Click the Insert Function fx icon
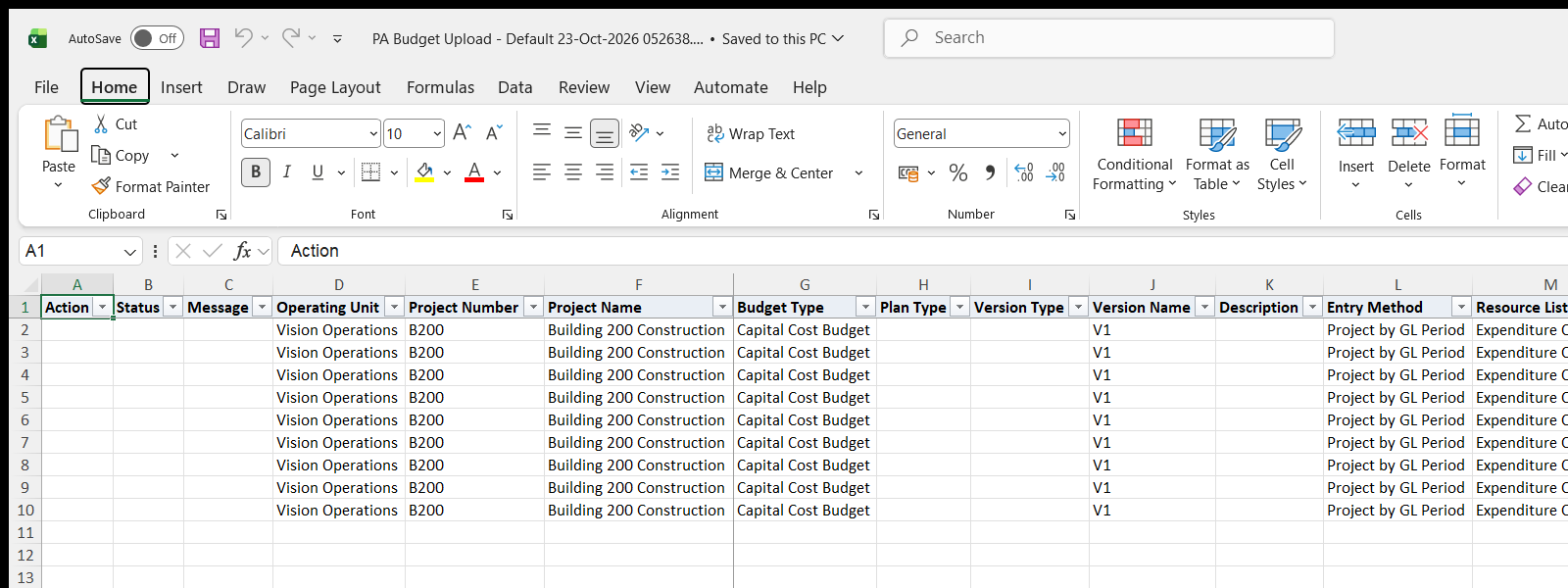 pyautogui.click(x=242, y=251)
